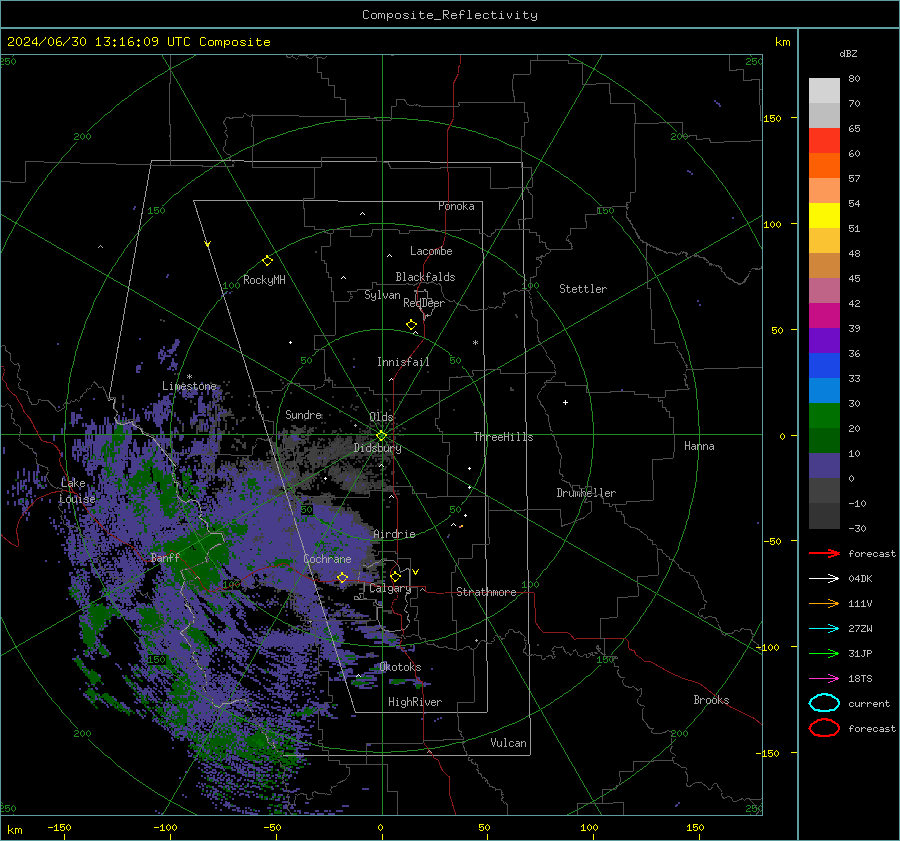Screen dimensions: 900x841
Task: Click the red forecast arrow in legend
Action: pyautogui.click(x=824, y=553)
